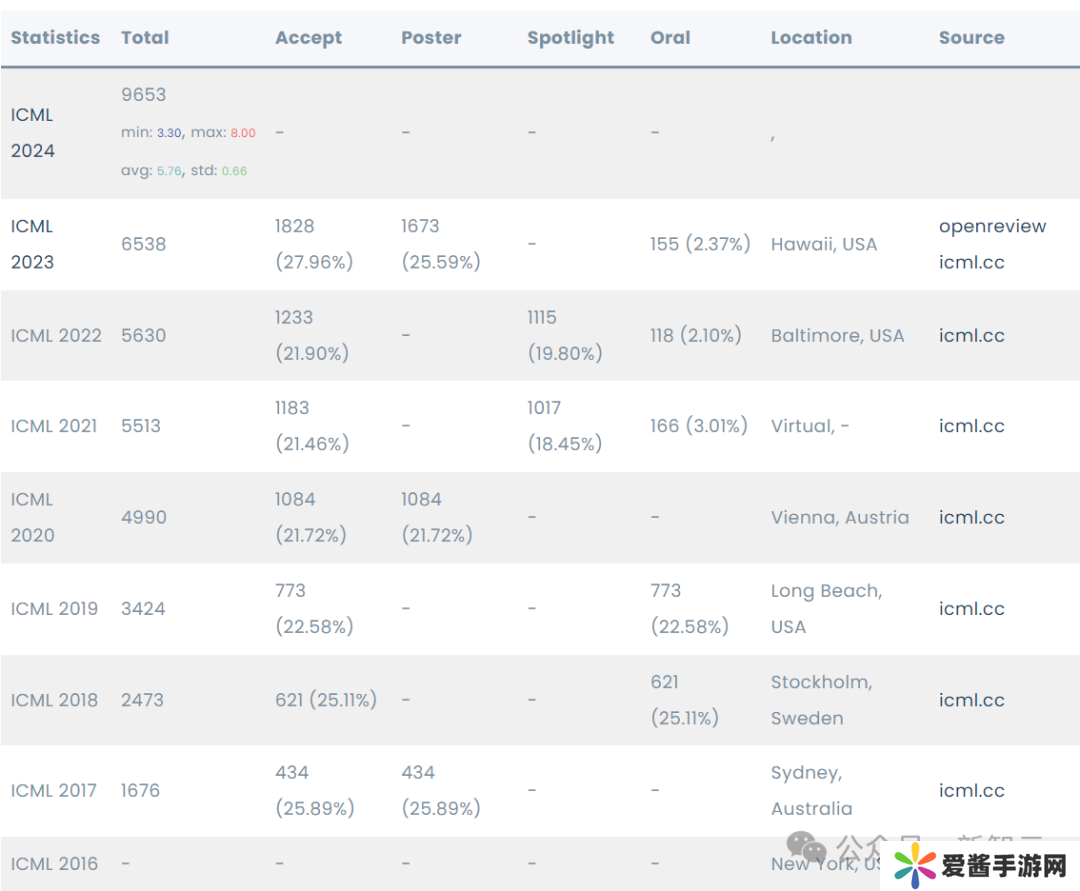
Task: Click the Location column header
Action: tap(811, 38)
